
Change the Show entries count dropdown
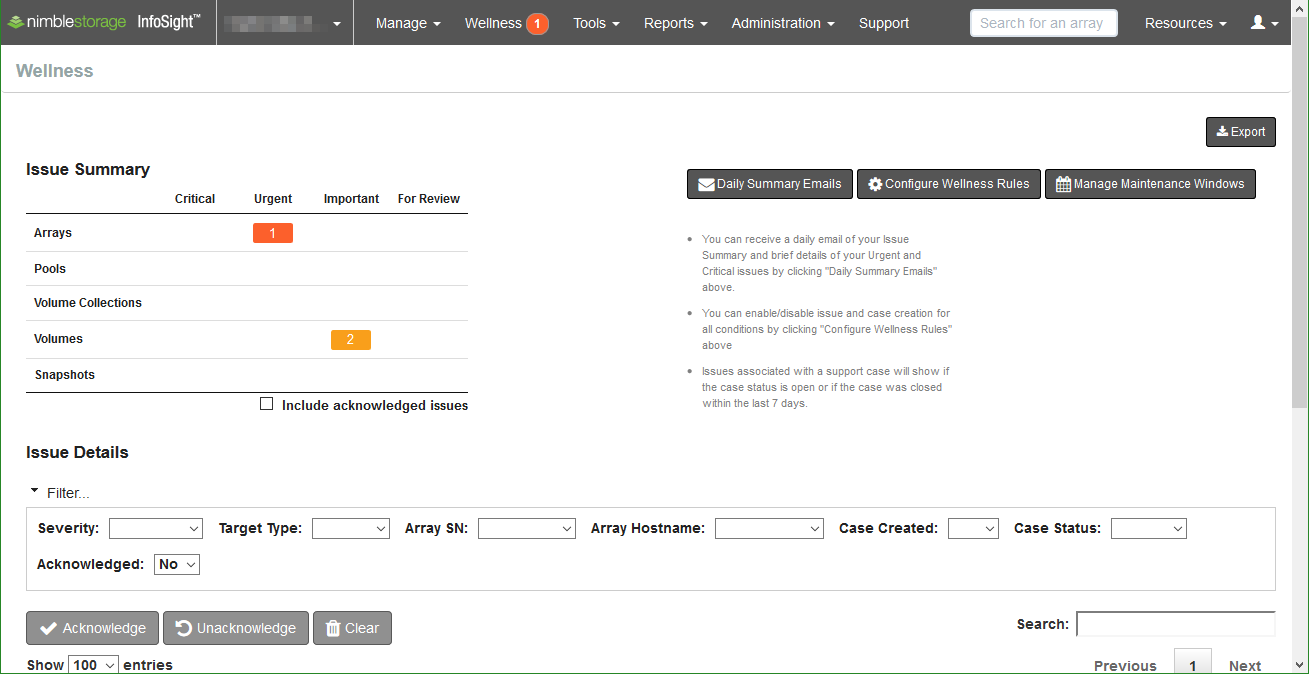(94, 665)
